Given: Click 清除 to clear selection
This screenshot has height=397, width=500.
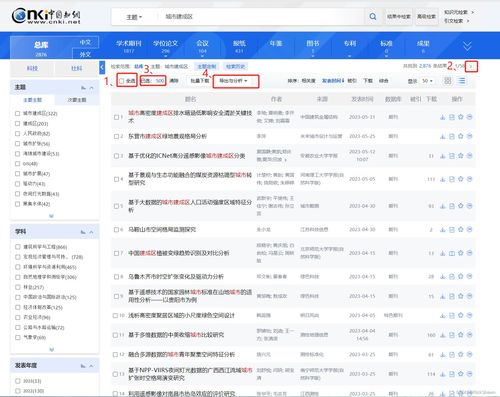Looking at the screenshot, I should pyautogui.click(x=174, y=81).
